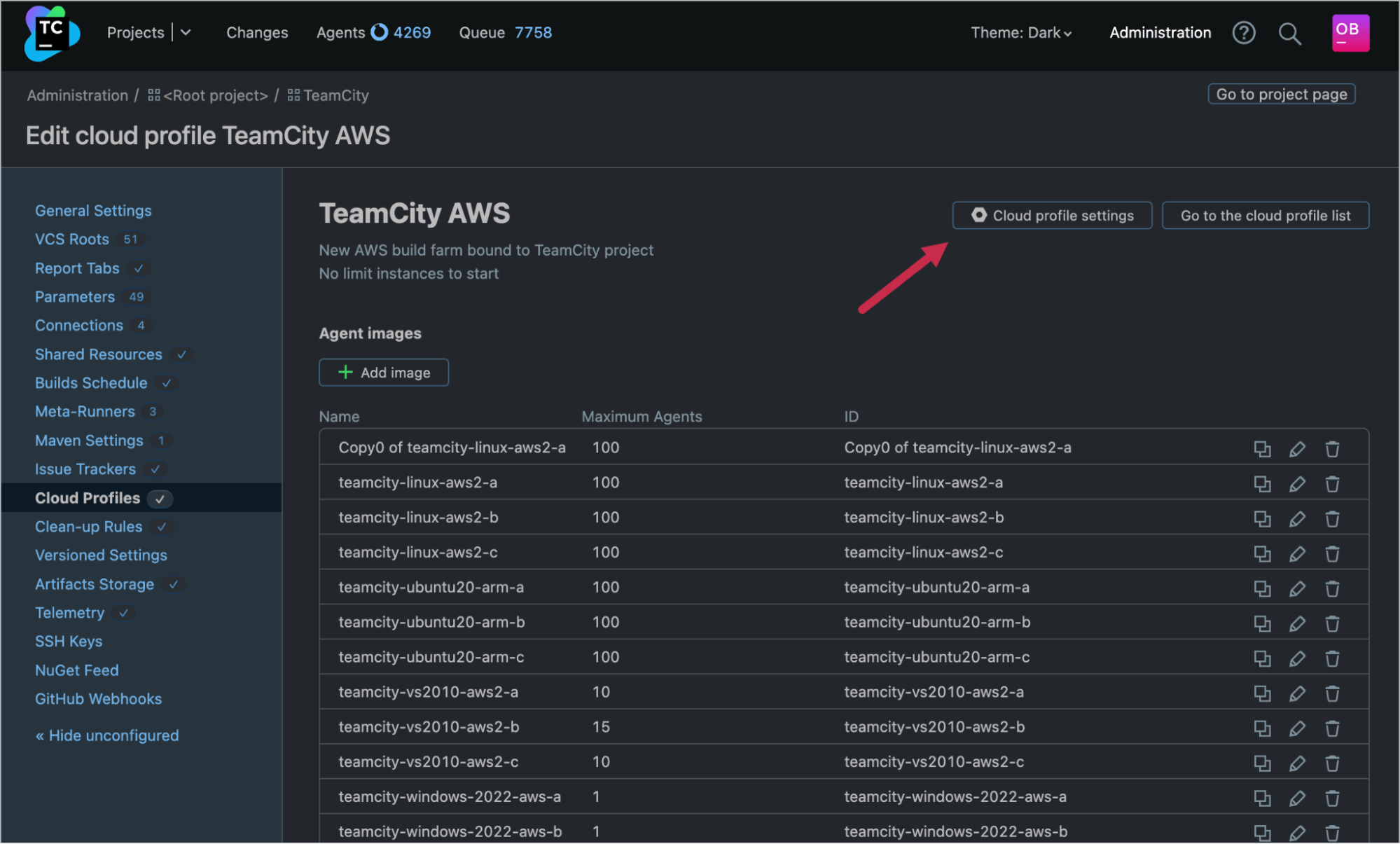Open General Settings in sidebar
1400x844 pixels.
(93, 211)
